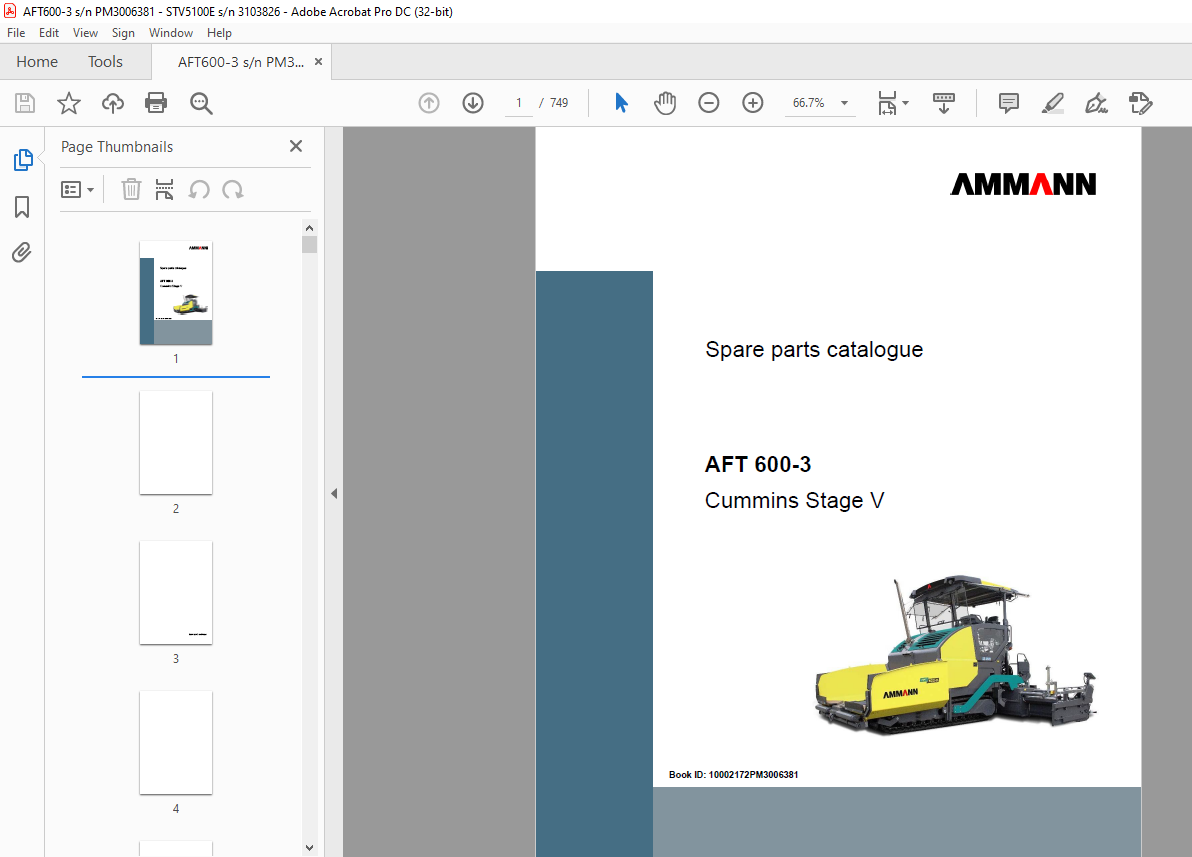Open the File menu
Image resolution: width=1192 pixels, height=857 pixels.
tap(16, 33)
